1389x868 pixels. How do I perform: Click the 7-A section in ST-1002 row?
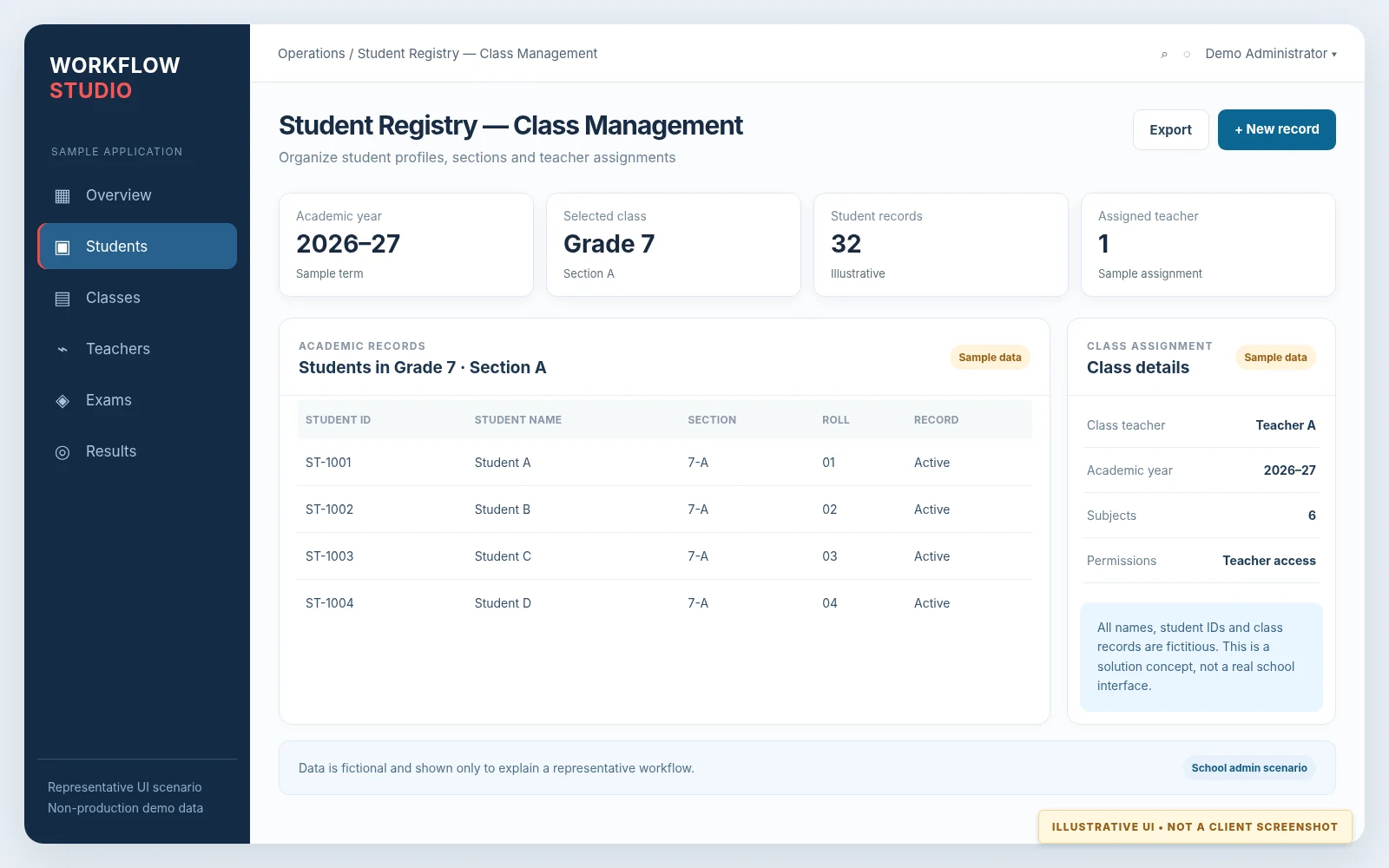tap(698, 510)
